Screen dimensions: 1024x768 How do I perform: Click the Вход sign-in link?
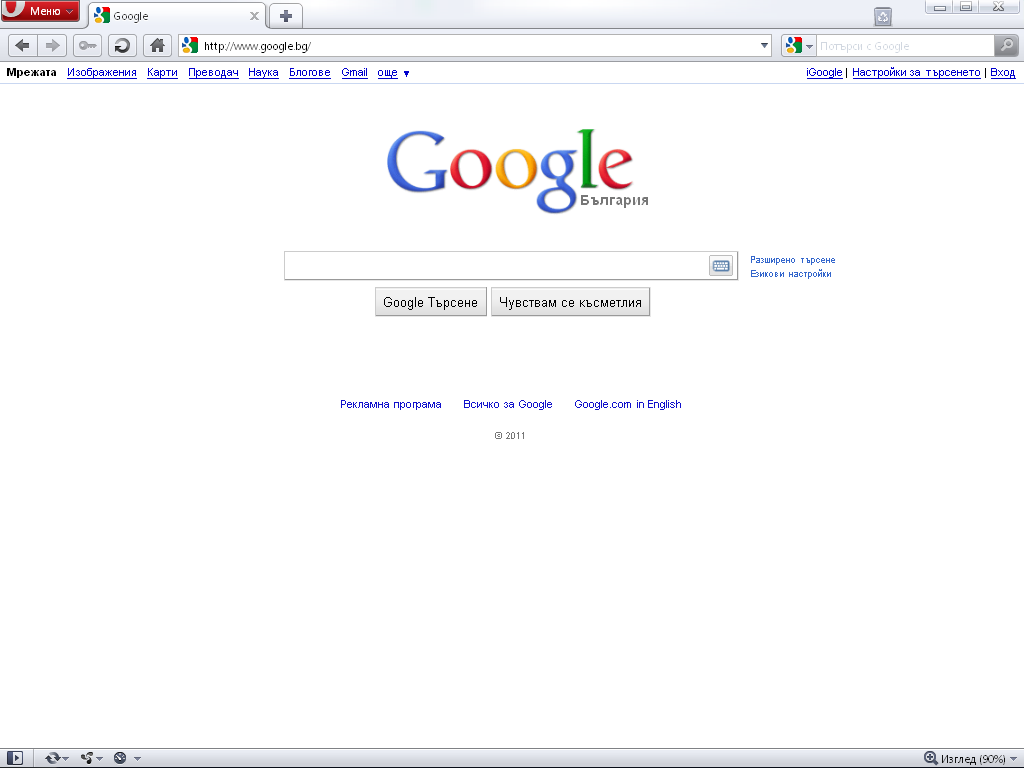[1002, 72]
